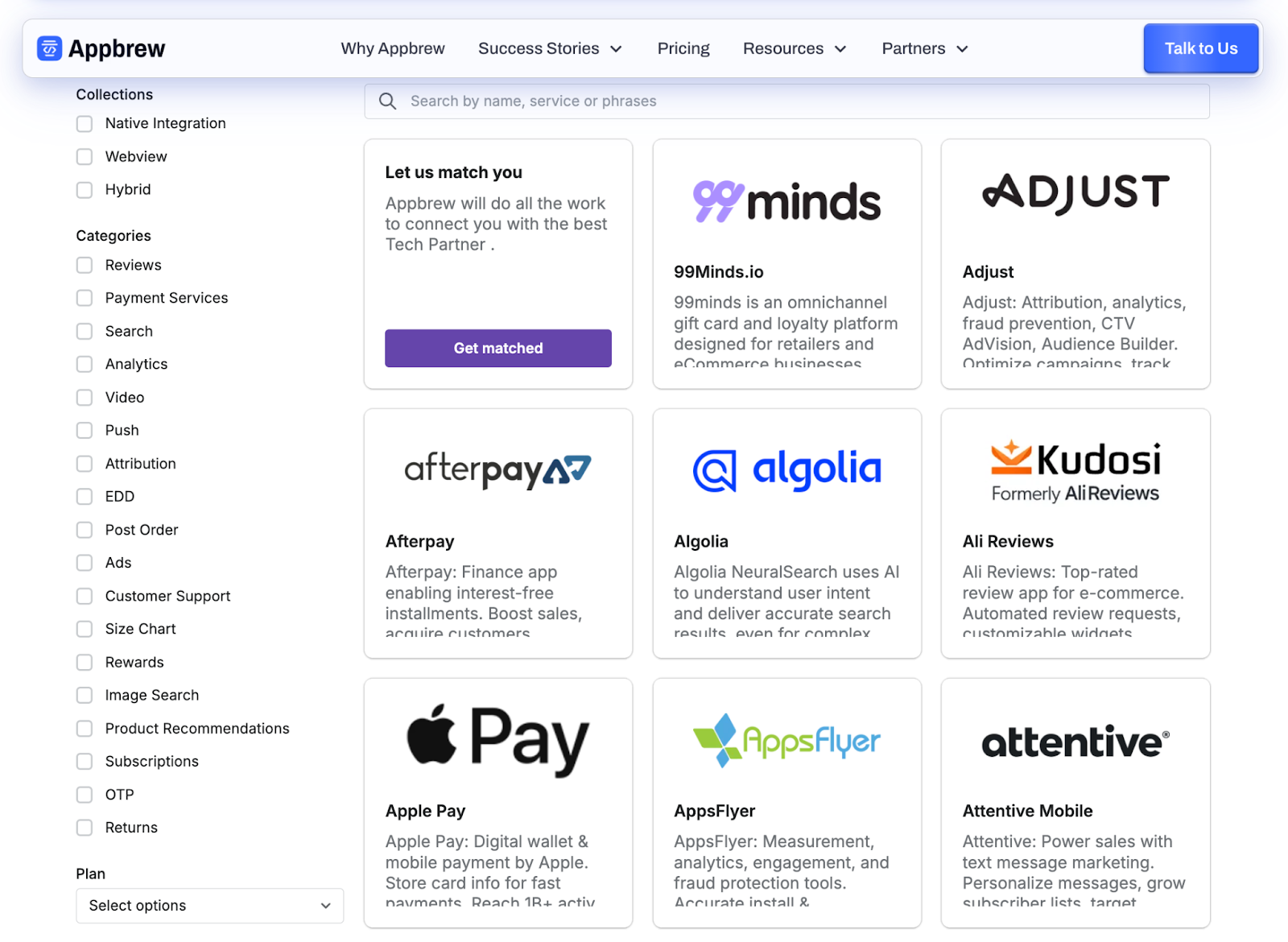The height and width of the screenshot is (942, 1288).
Task: Select the Post Order checkbox
Action: (x=85, y=530)
